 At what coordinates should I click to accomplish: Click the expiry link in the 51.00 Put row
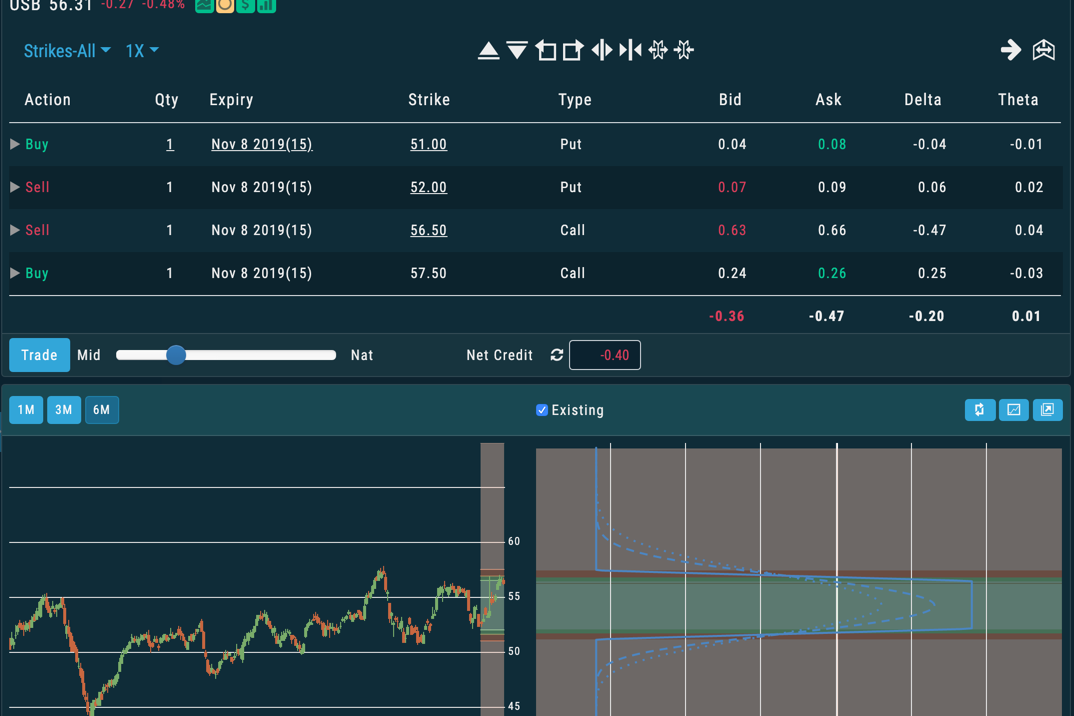click(262, 144)
